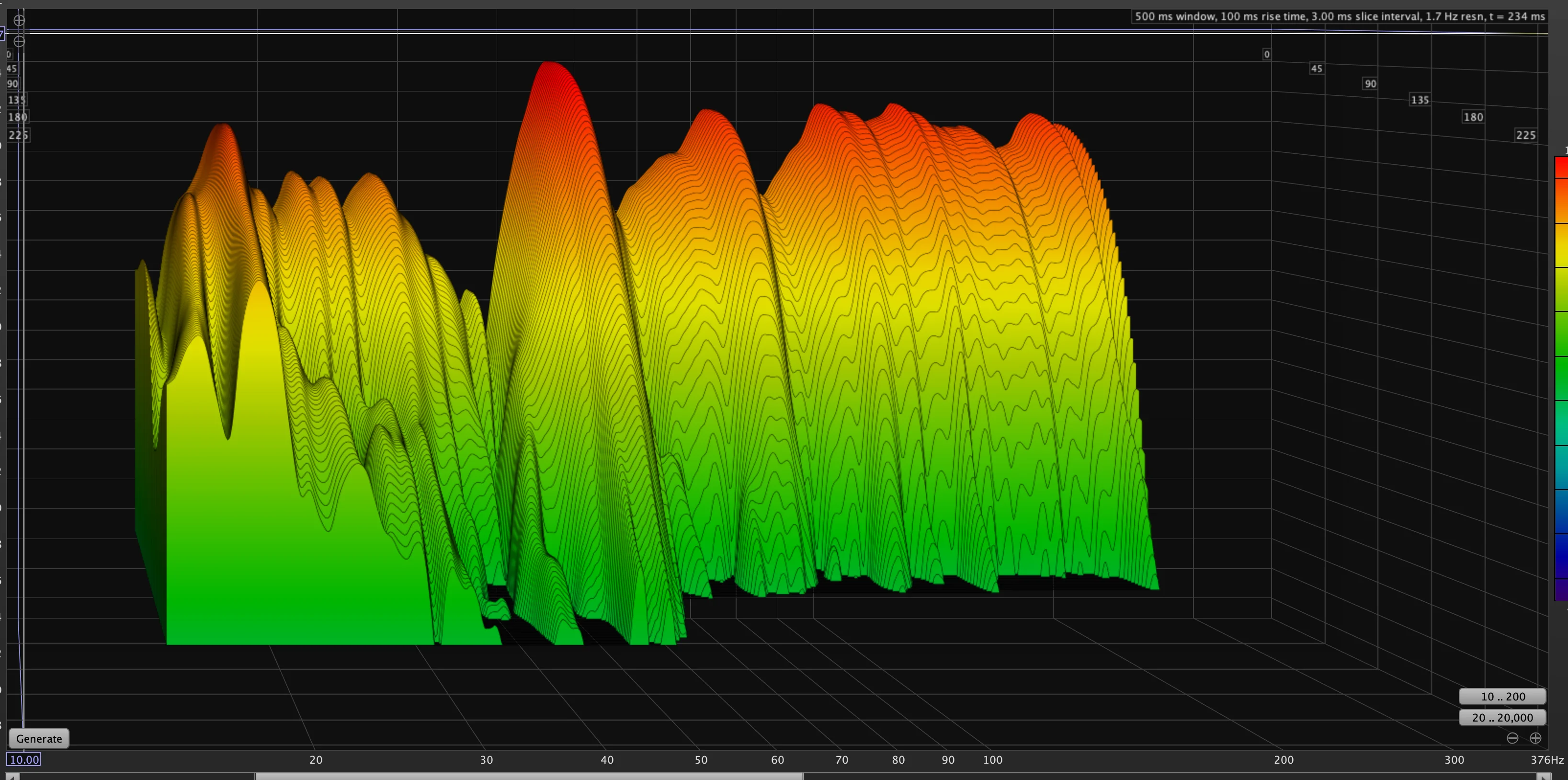Click the Generate button
The height and width of the screenshot is (780, 1568).
(x=39, y=739)
